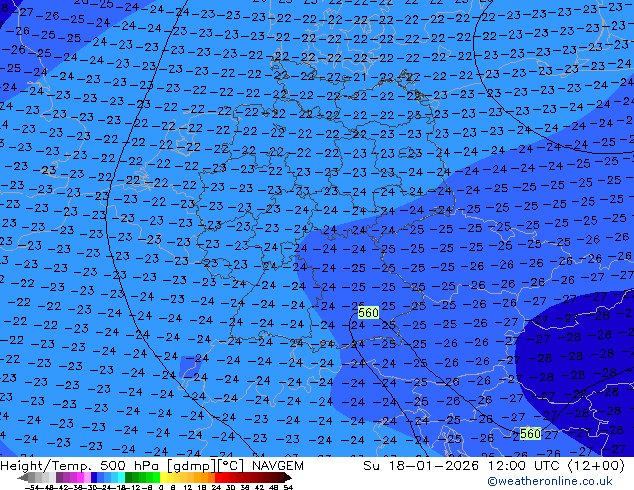634x490 pixels.
Task: Click the -21 temperature value on the map
Action: click(355, 77)
